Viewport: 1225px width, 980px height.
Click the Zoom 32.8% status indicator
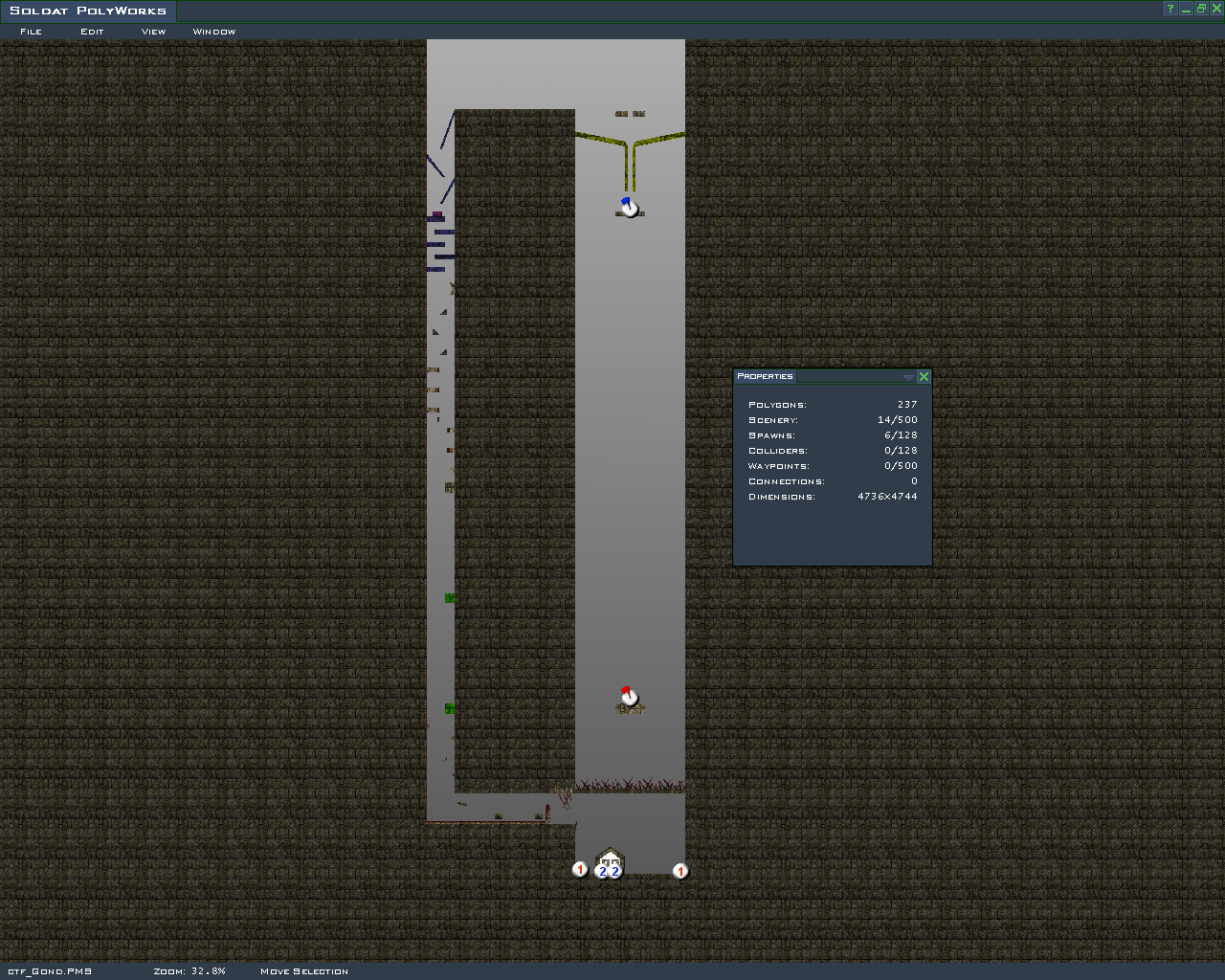click(x=189, y=971)
